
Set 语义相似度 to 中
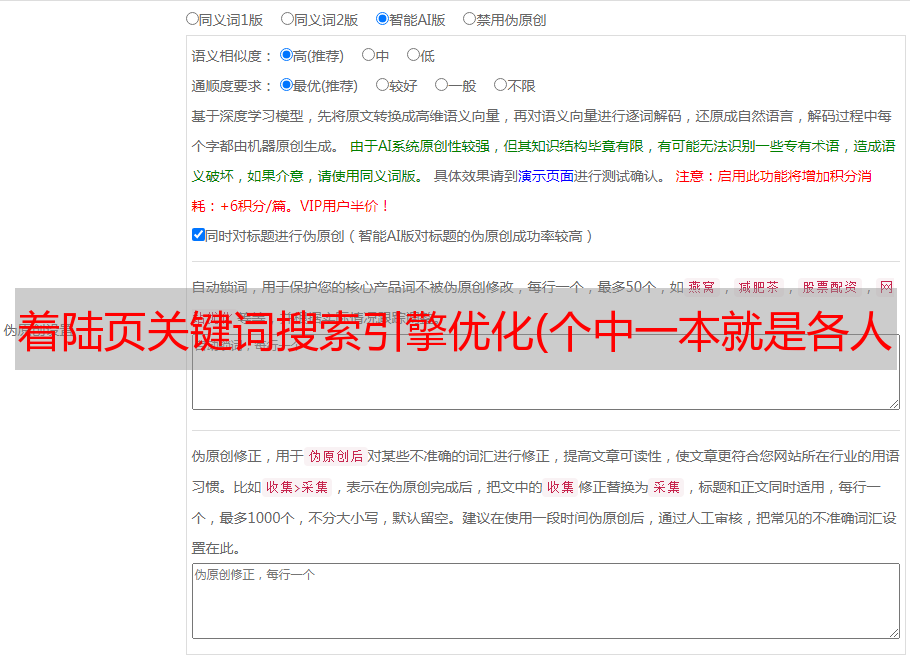[368, 55]
